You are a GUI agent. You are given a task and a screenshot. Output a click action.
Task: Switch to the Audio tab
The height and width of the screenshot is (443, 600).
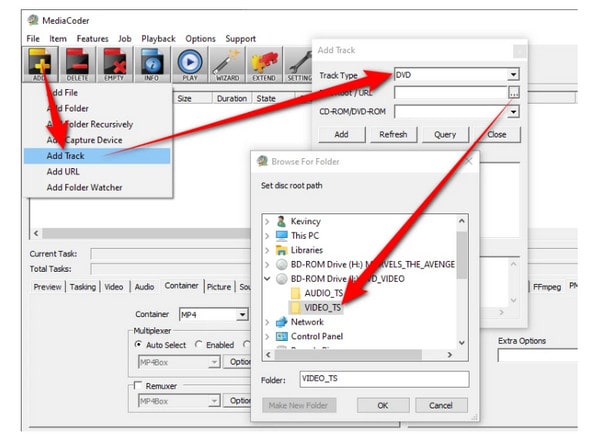pos(144,286)
